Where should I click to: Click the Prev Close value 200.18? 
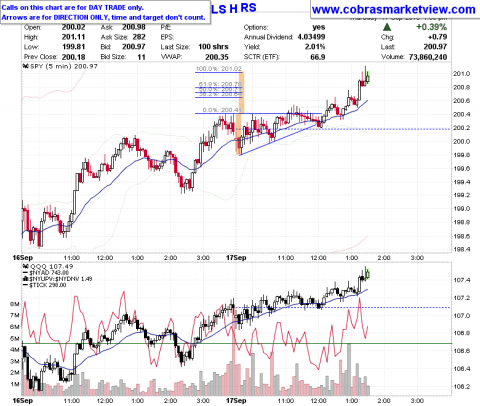(x=73, y=57)
